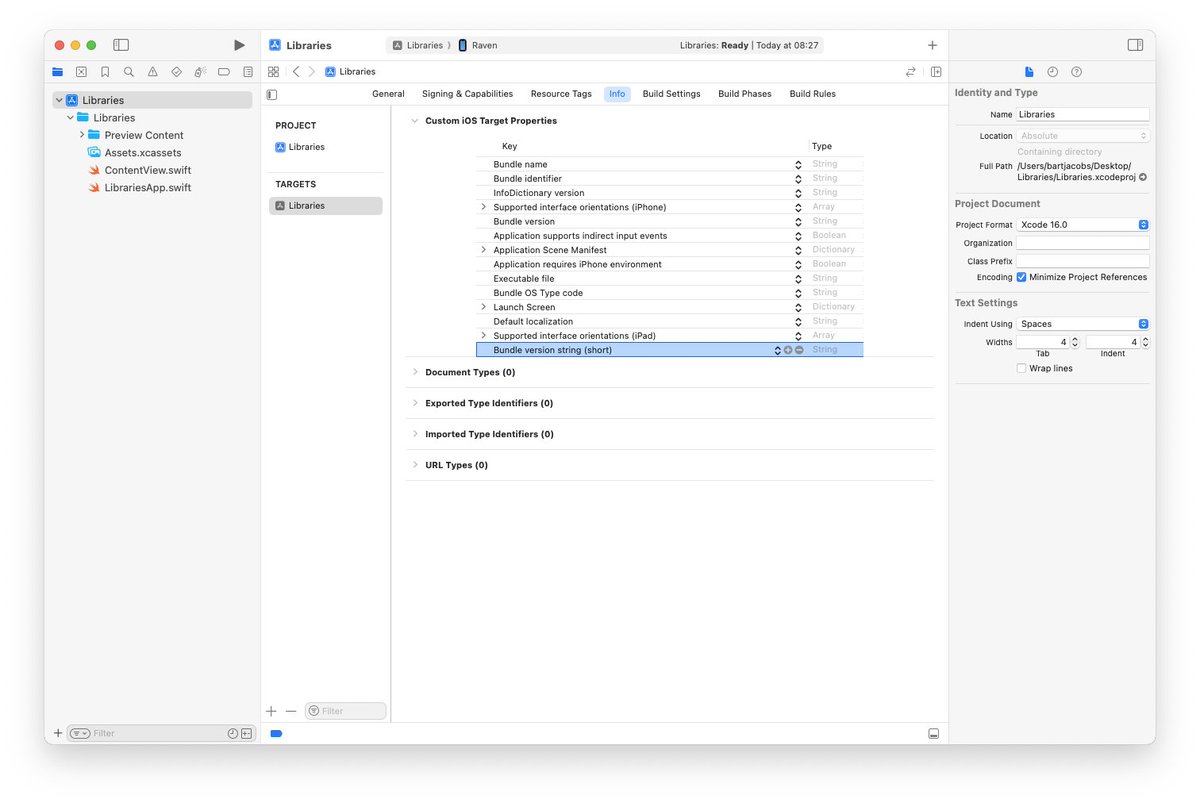Add a new file in the navigator footer
This screenshot has width=1200, height=803.
point(58,733)
